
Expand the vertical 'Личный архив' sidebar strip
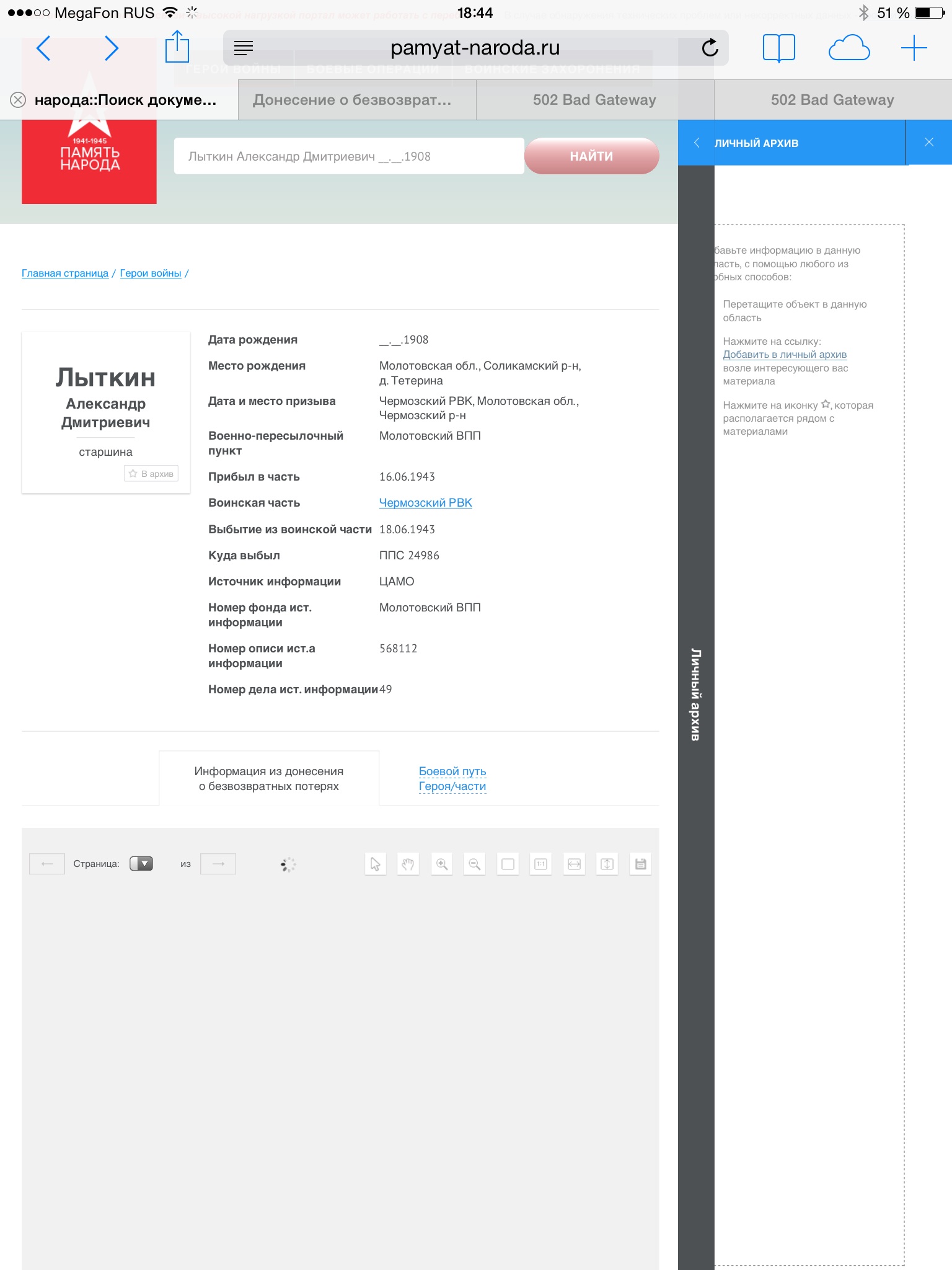point(695,695)
